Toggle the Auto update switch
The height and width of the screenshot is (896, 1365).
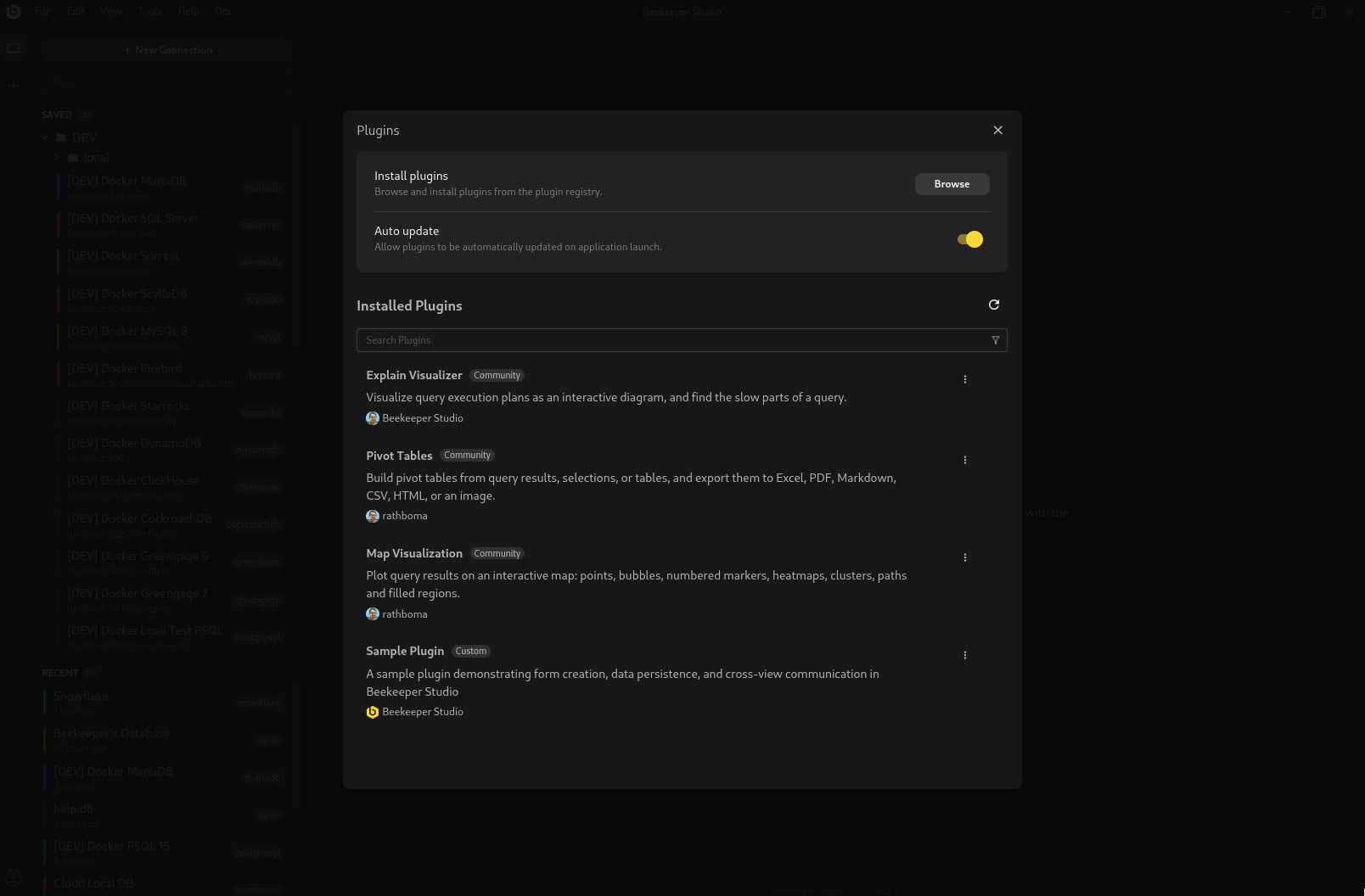(x=970, y=239)
